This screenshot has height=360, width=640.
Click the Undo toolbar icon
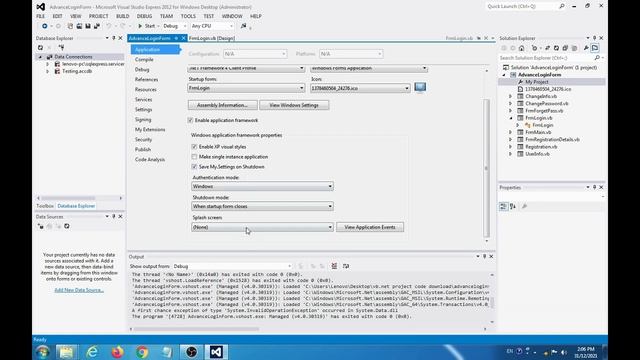(109, 26)
